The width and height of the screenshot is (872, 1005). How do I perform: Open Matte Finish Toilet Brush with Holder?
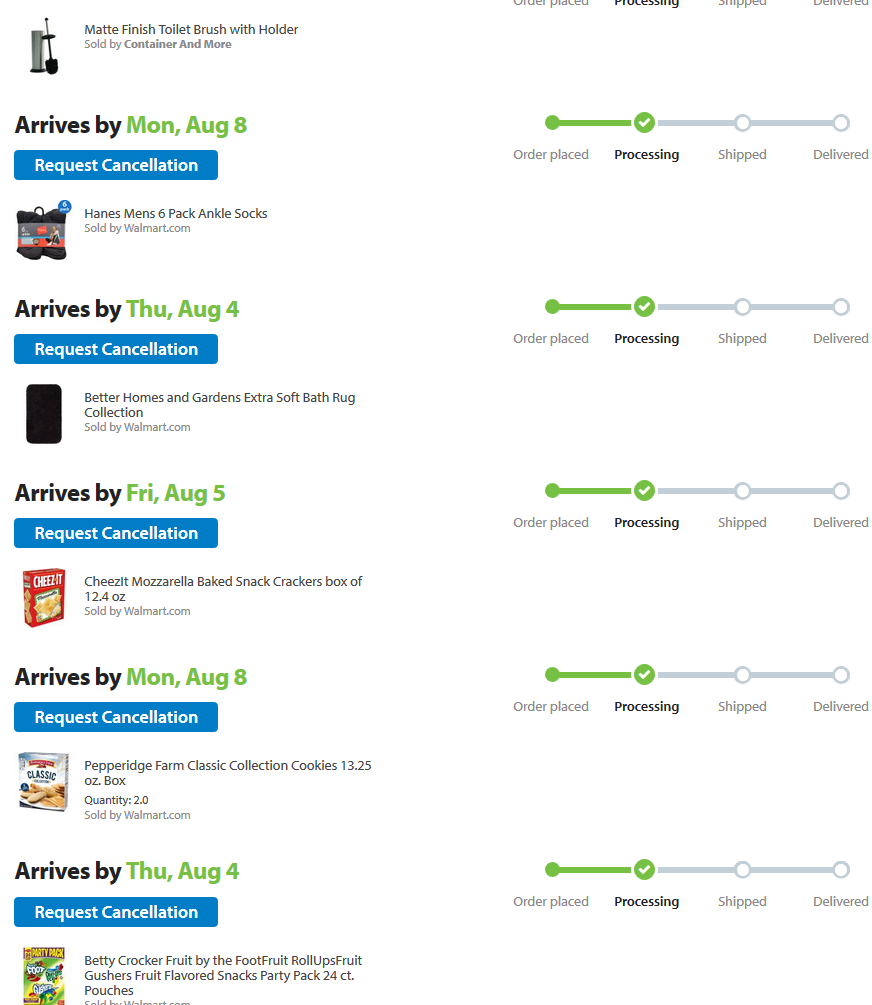click(191, 30)
